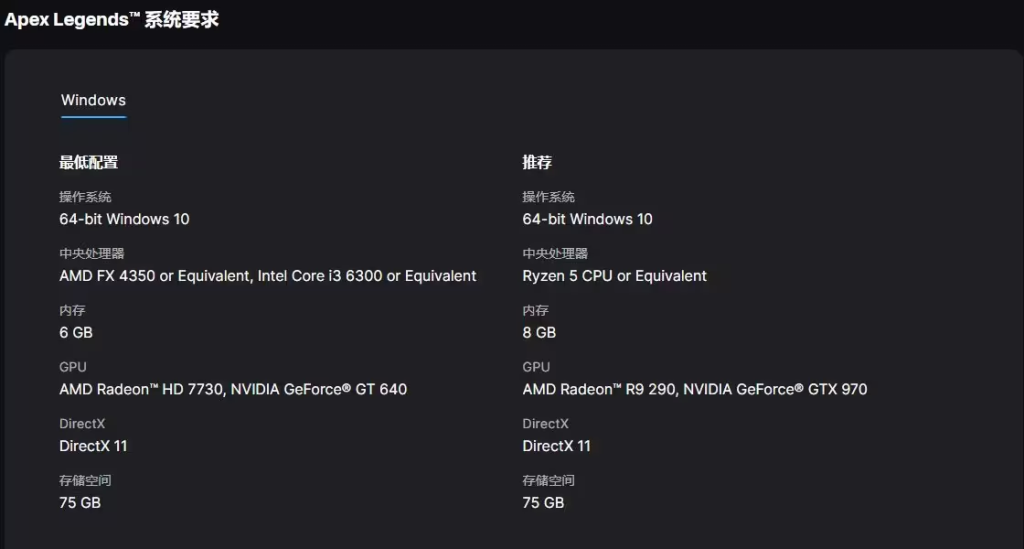Viewport: 1024px width, 549px height.
Task: Click the Apex Legends 系统要求 heading
Action: 112,20
